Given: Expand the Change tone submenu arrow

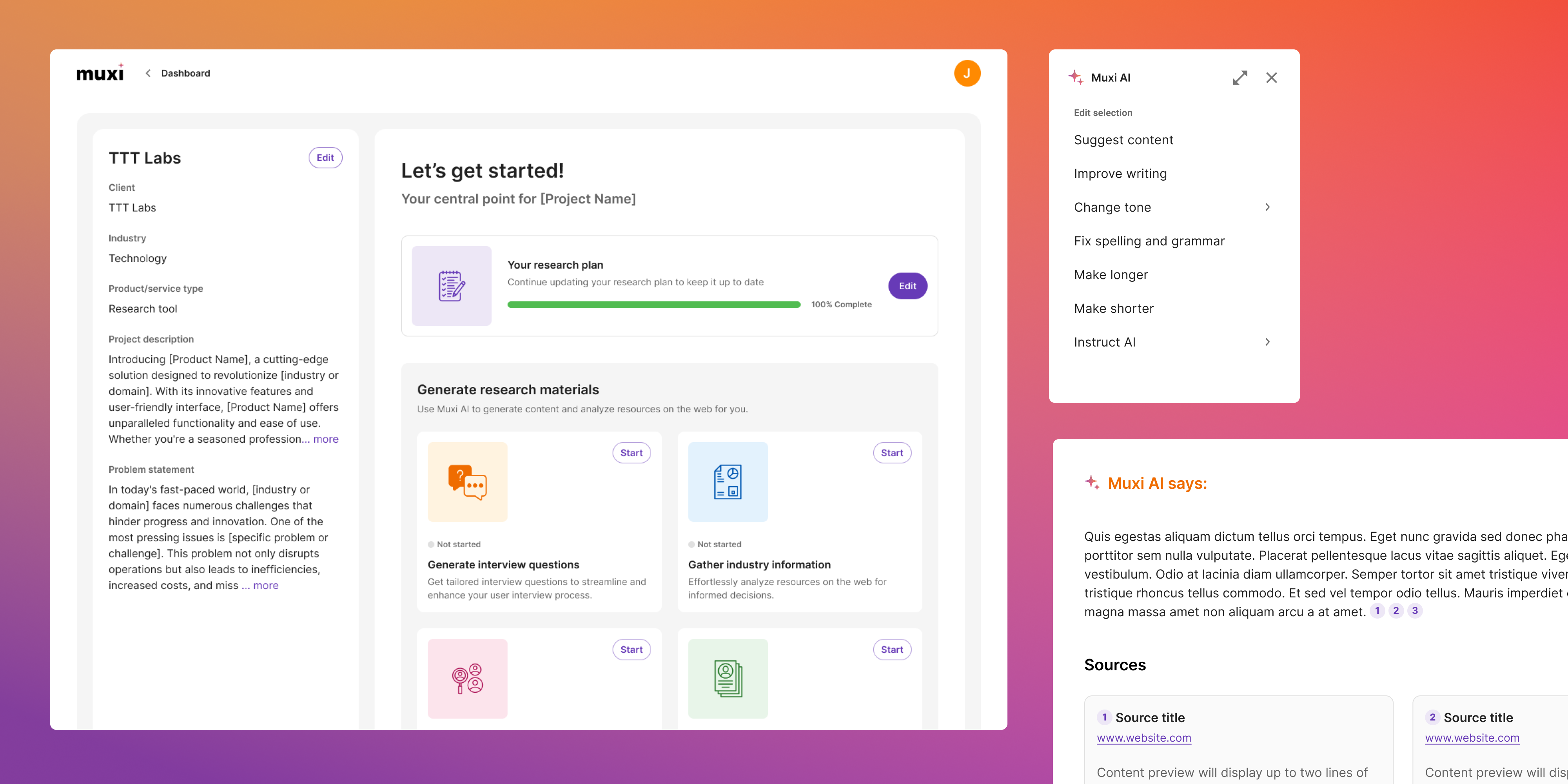Looking at the screenshot, I should (x=1267, y=207).
